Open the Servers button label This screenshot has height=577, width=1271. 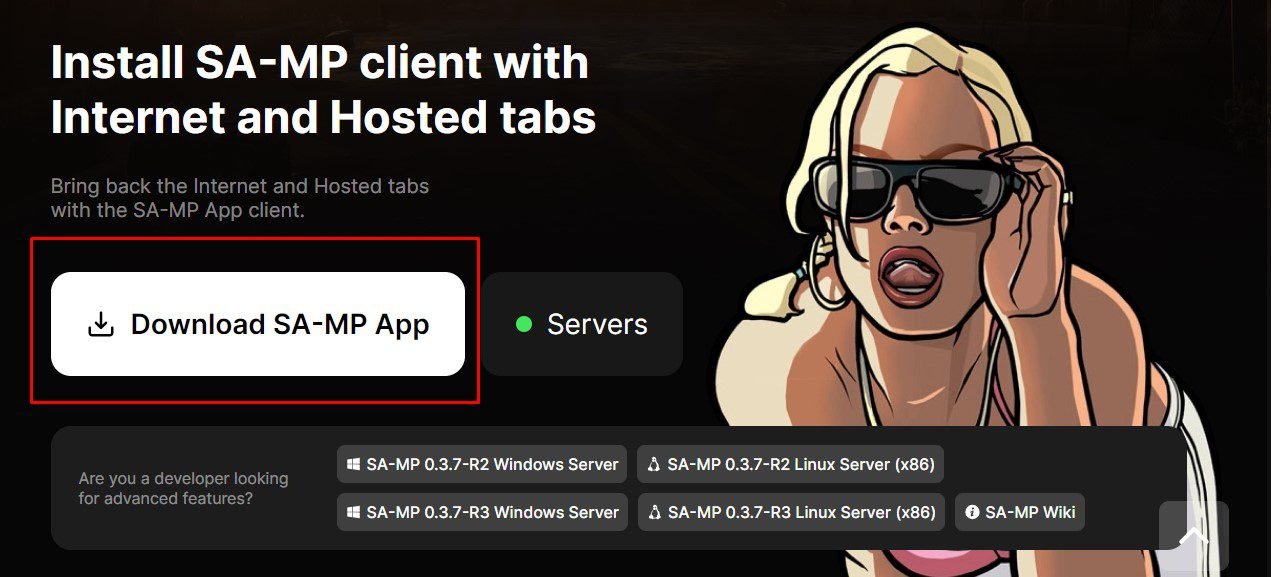point(597,324)
